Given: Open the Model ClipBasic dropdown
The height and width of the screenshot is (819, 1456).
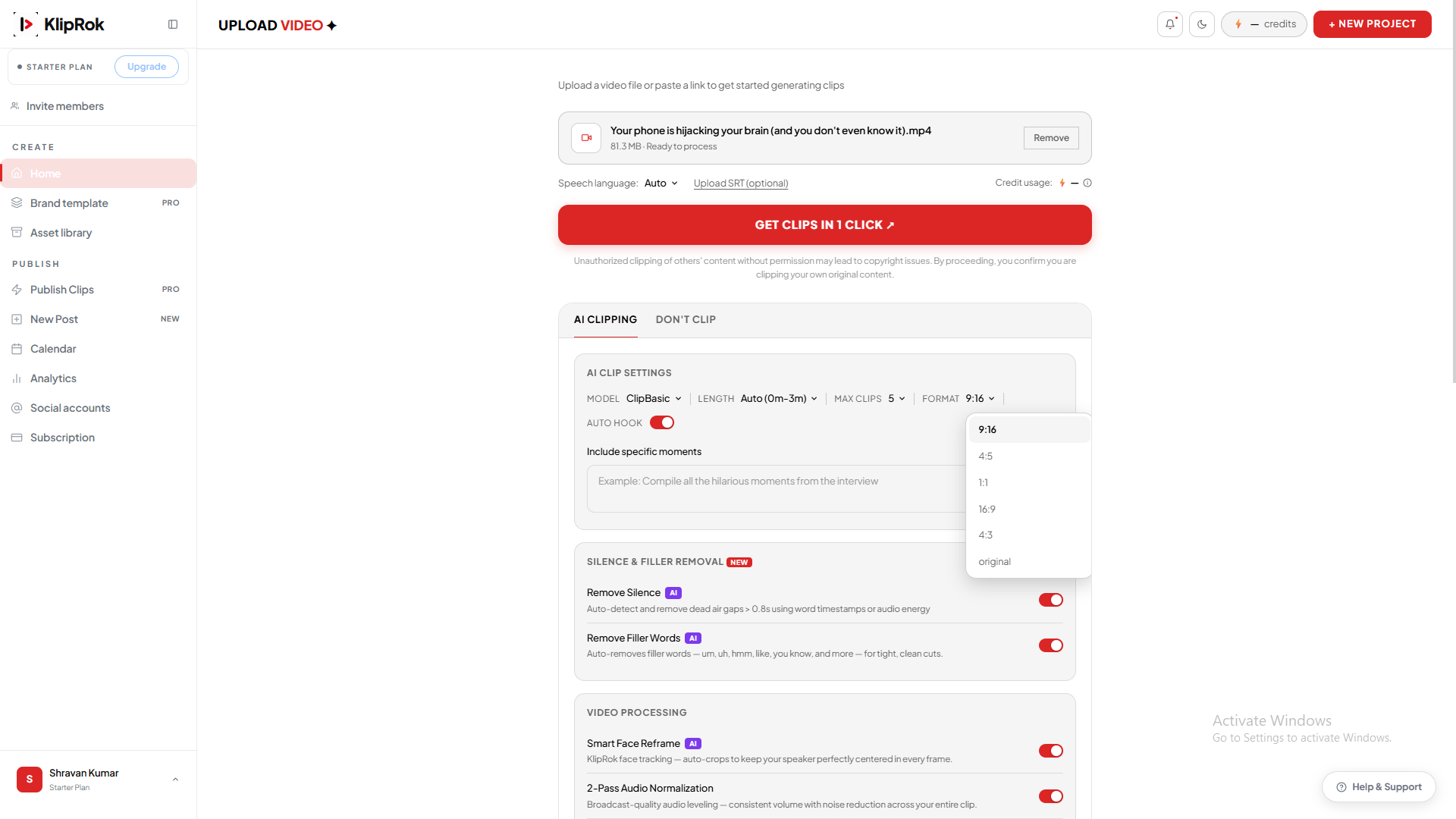Looking at the screenshot, I should pyautogui.click(x=654, y=399).
